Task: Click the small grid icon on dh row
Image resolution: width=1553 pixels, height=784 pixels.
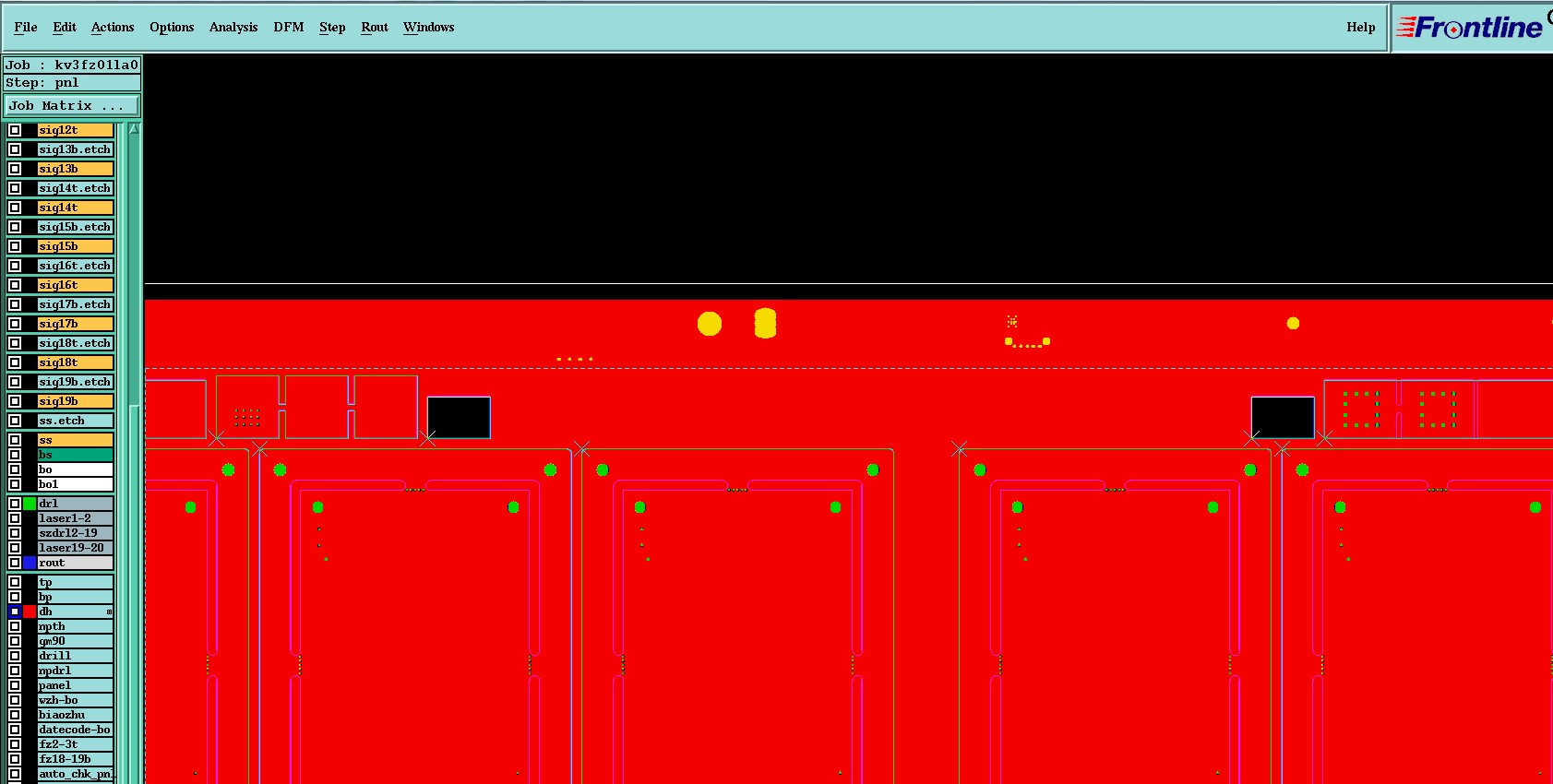Action: click(109, 612)
